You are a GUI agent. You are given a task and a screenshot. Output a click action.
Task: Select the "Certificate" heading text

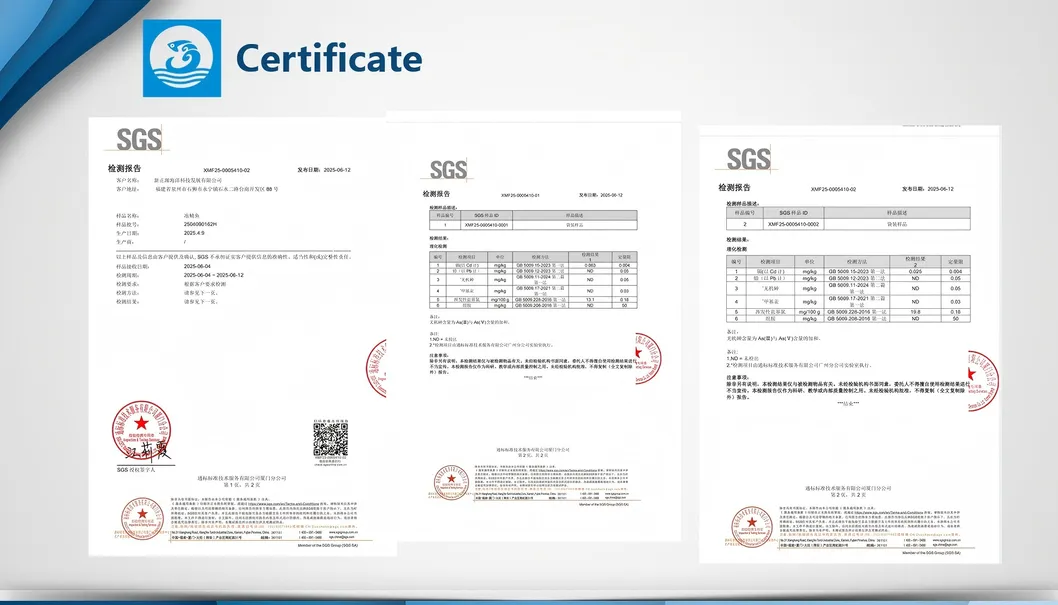[329, 58]
